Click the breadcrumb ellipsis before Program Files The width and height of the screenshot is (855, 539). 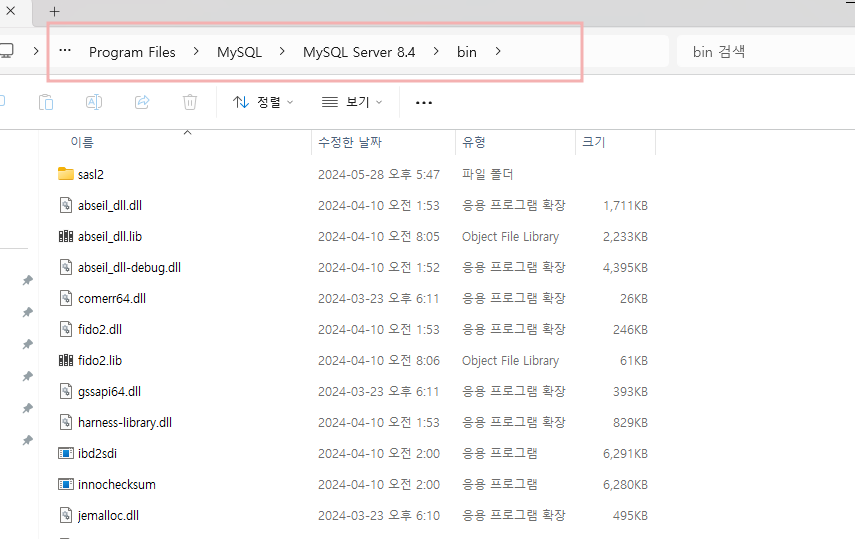click(x=65, y=51)
